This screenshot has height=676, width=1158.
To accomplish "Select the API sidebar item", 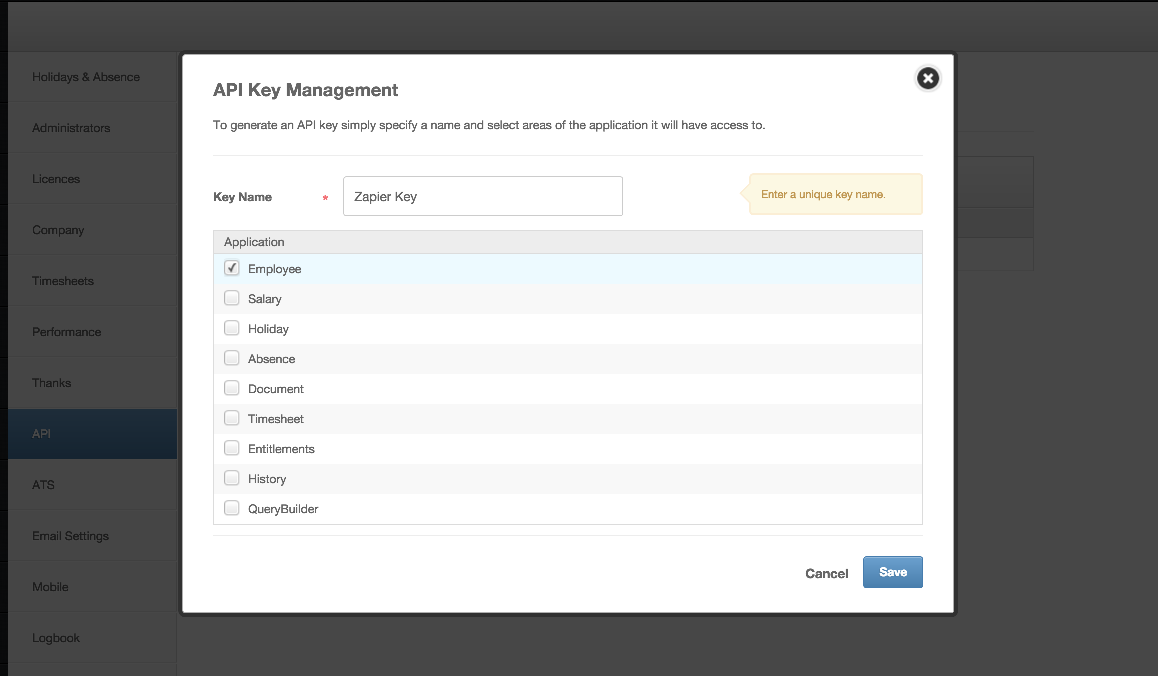I will coord(93,434).
